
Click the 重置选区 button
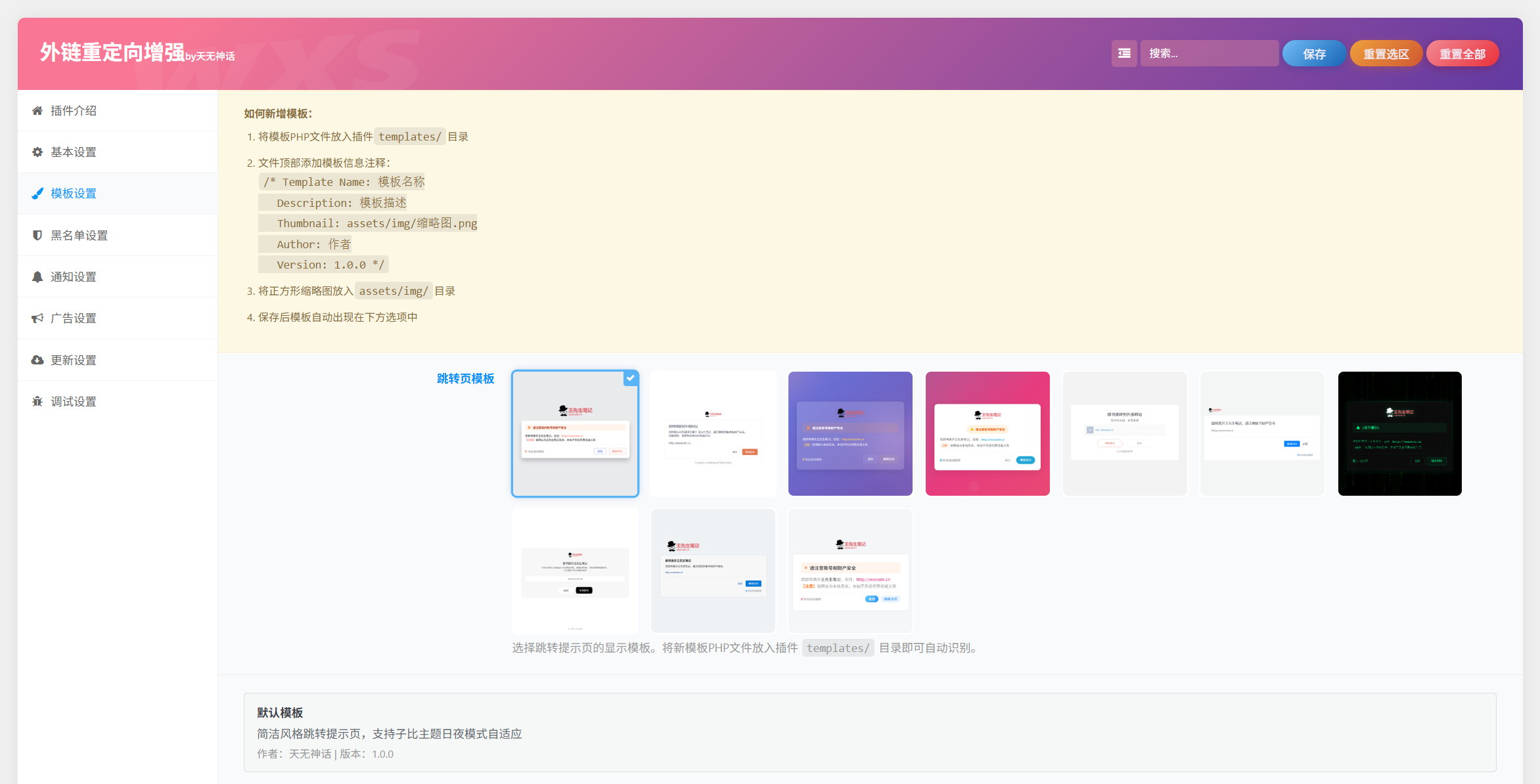[x=1386, y=54]
